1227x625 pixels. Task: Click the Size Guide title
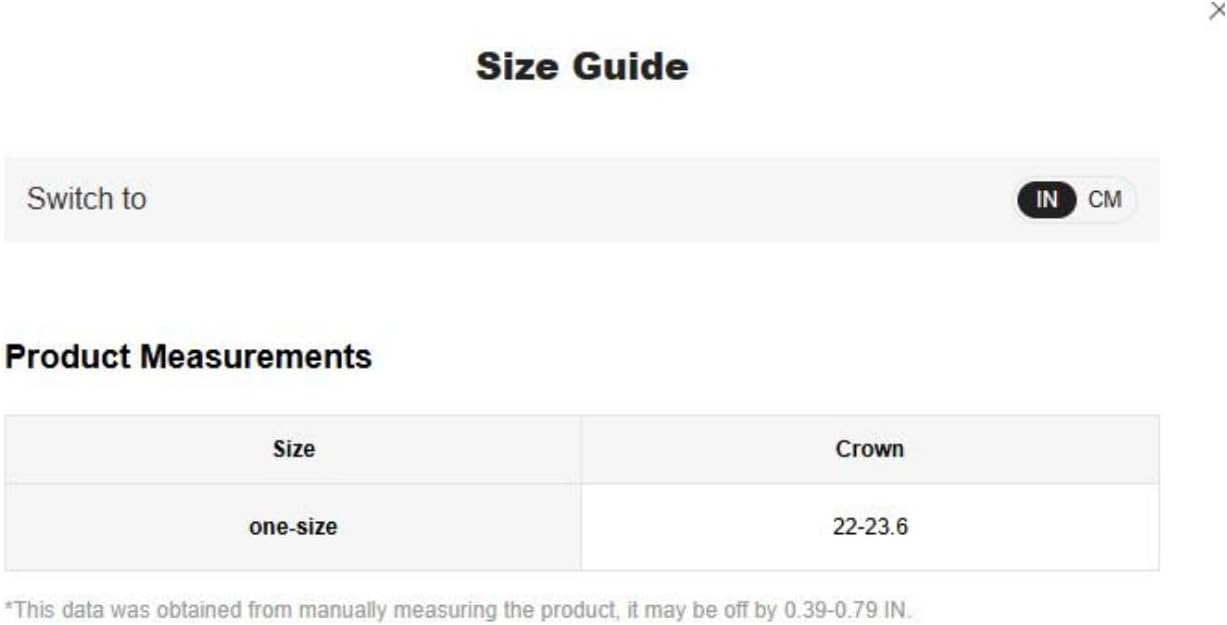pos(581,67)
